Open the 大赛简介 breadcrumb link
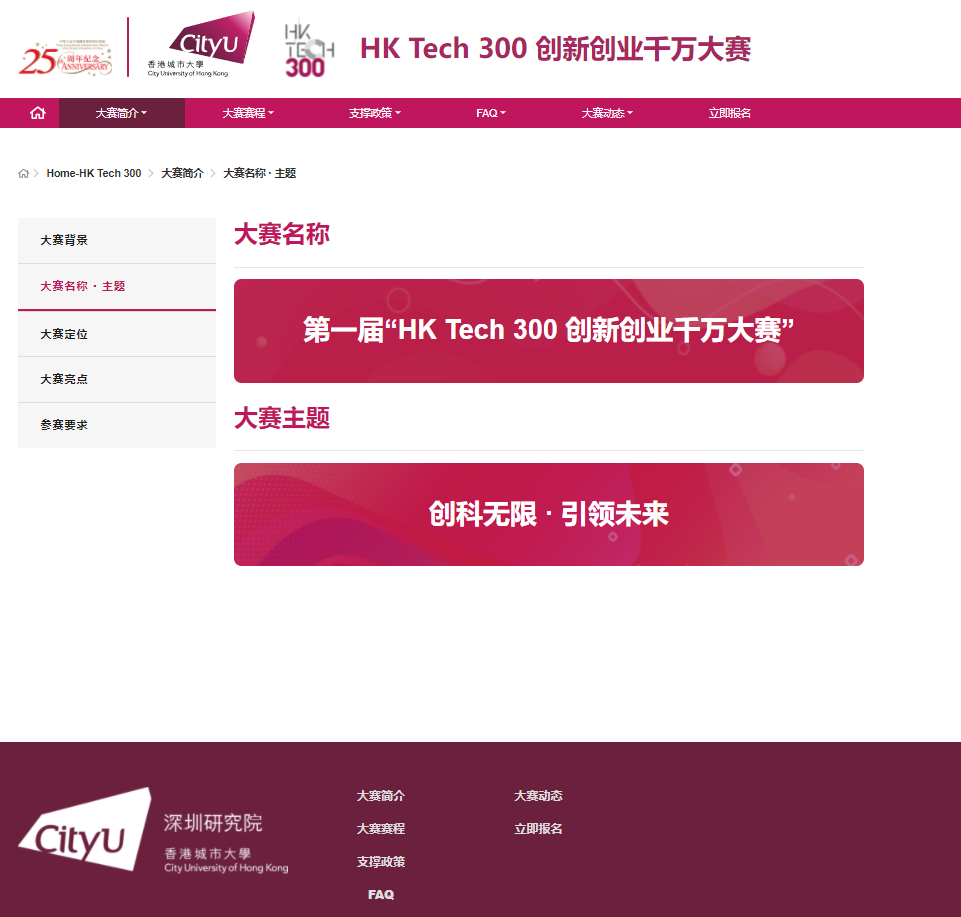 182,173
